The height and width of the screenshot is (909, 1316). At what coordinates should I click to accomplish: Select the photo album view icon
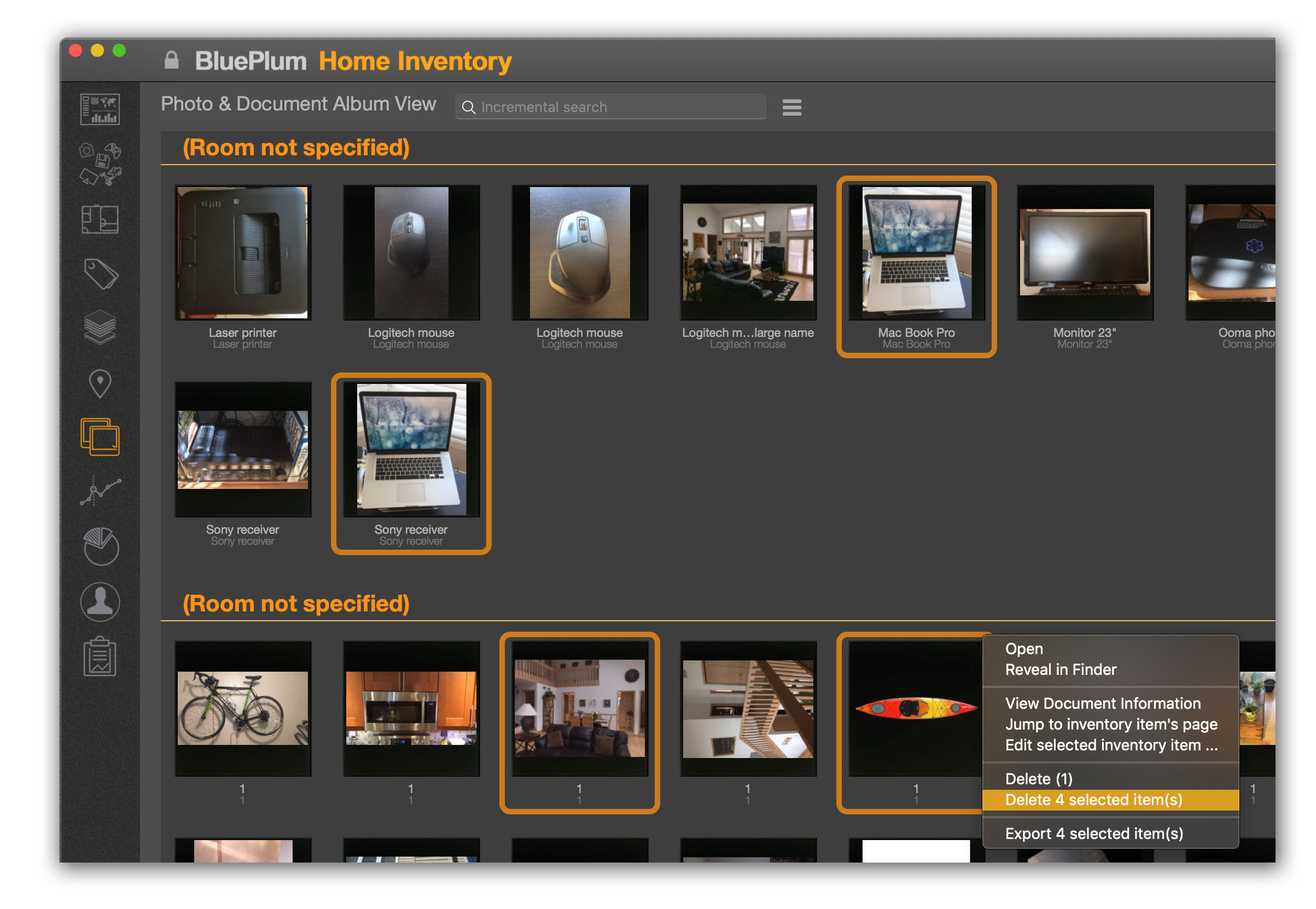(x=100, y=438)
